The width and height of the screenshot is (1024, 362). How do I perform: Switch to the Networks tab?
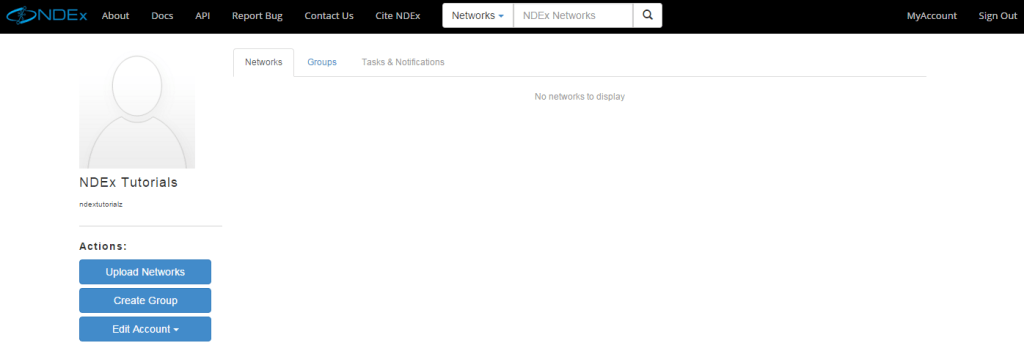tap(264, 62)
